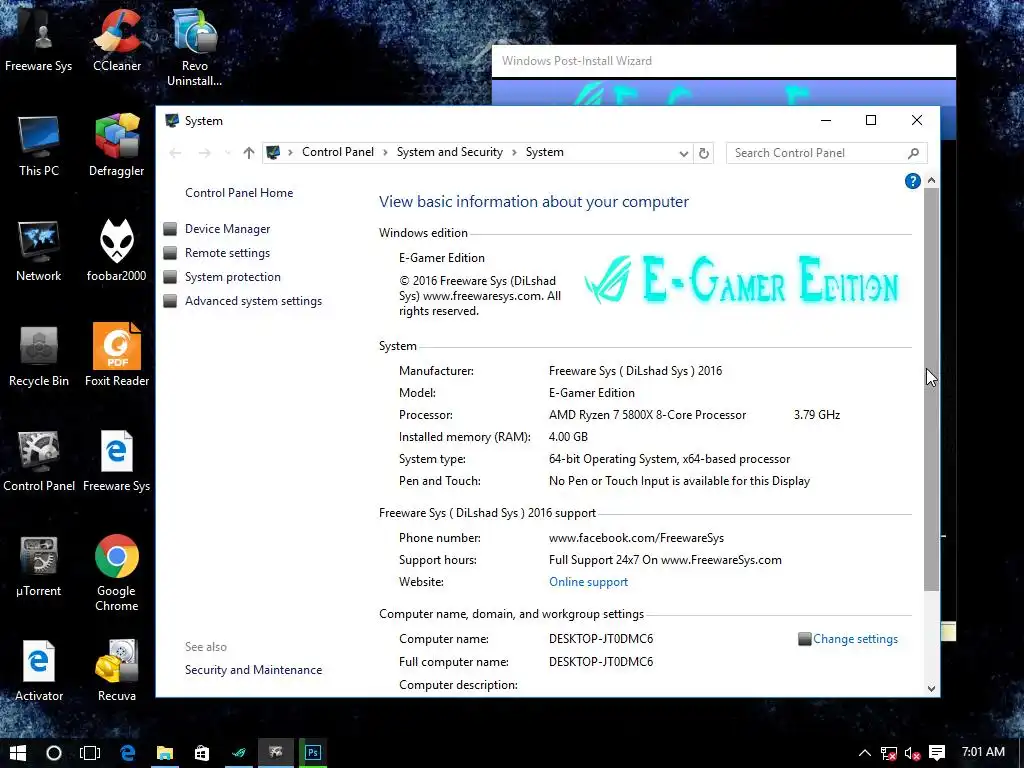Select the Network desktop icon
Viewport: 1024px width, 768px height.
click(x=39, y=251)
